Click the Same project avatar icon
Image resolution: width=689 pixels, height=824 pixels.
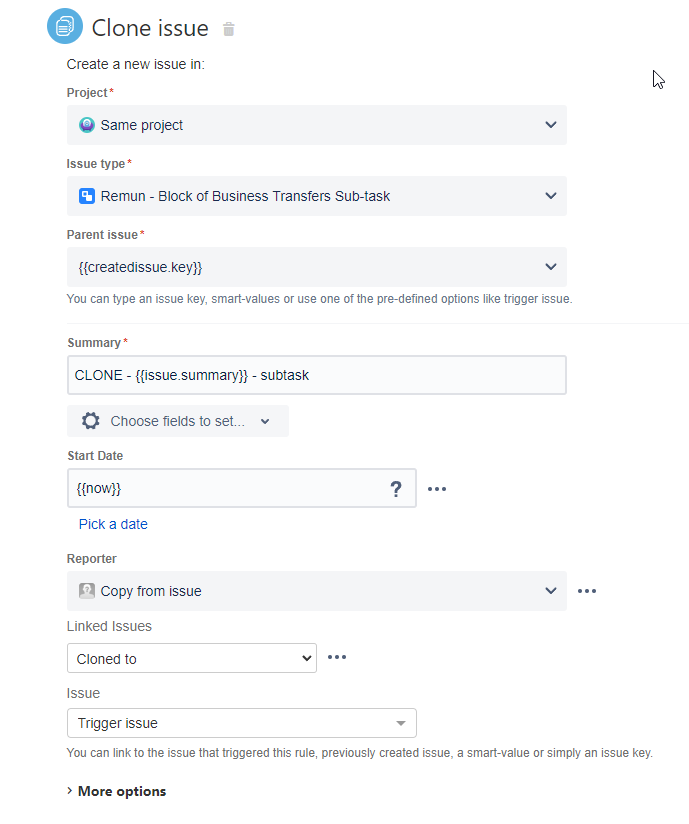tap(87, 125)
